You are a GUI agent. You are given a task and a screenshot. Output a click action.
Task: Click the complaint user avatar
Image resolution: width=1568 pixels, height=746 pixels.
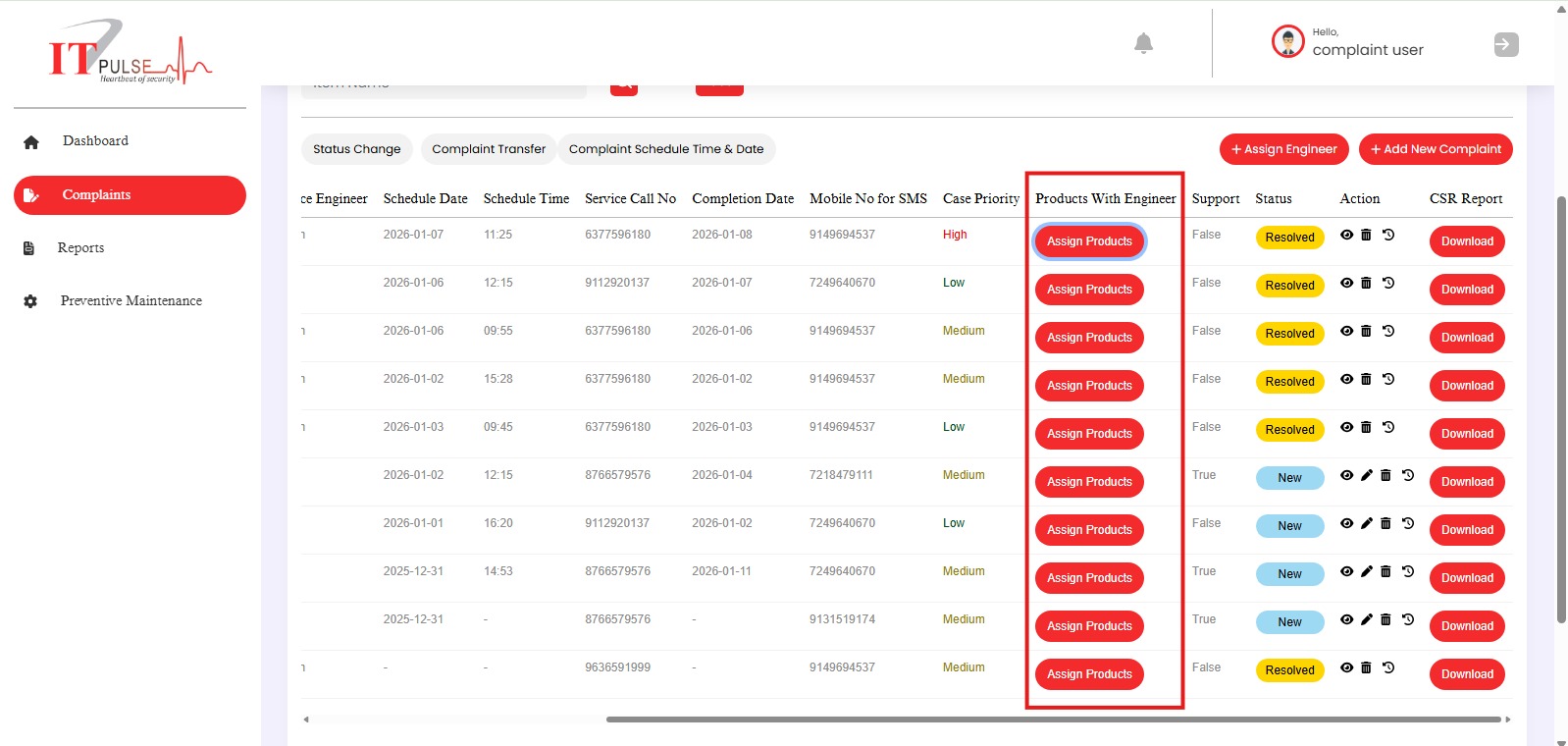pyautogui.click(x=1287, y=42)
